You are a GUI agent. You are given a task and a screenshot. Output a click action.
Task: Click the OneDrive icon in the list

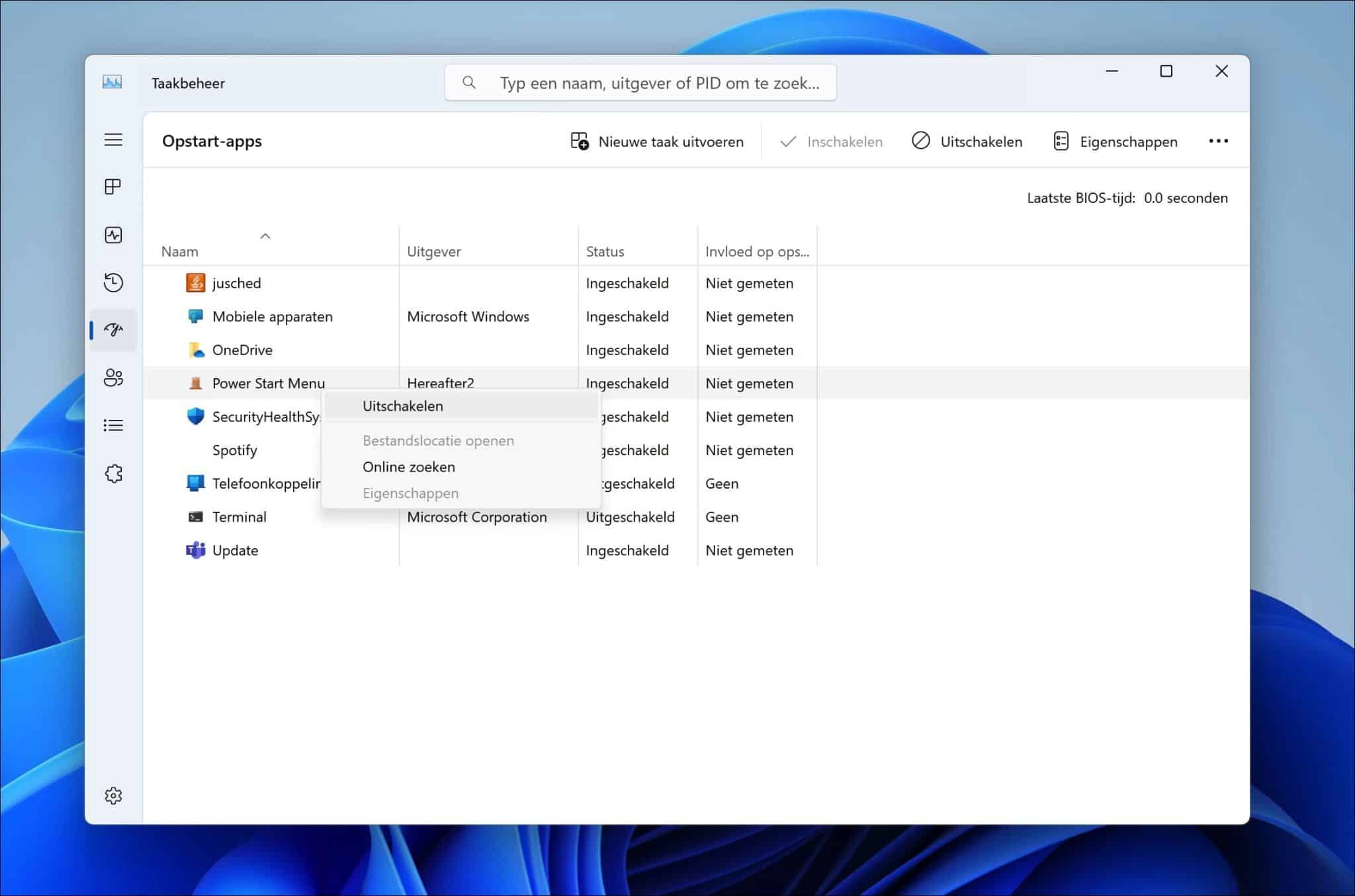pyautogui.click(x=195, y=350)
